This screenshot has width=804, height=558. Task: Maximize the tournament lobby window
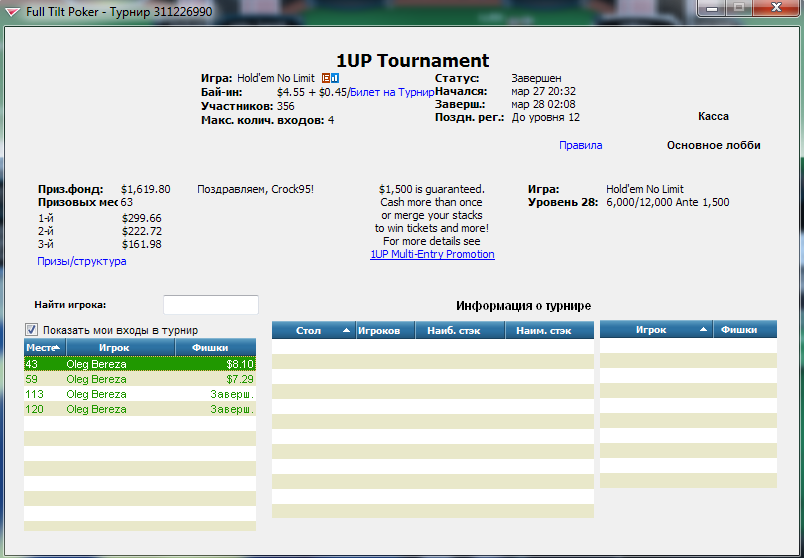(x=739, y=8)
